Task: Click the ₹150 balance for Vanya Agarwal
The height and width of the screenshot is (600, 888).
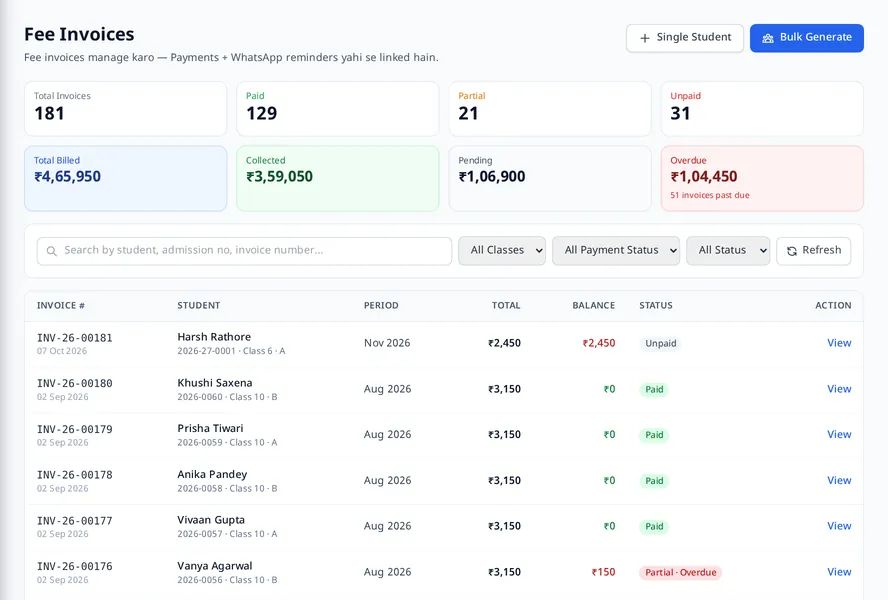Action: pos(603,572)
